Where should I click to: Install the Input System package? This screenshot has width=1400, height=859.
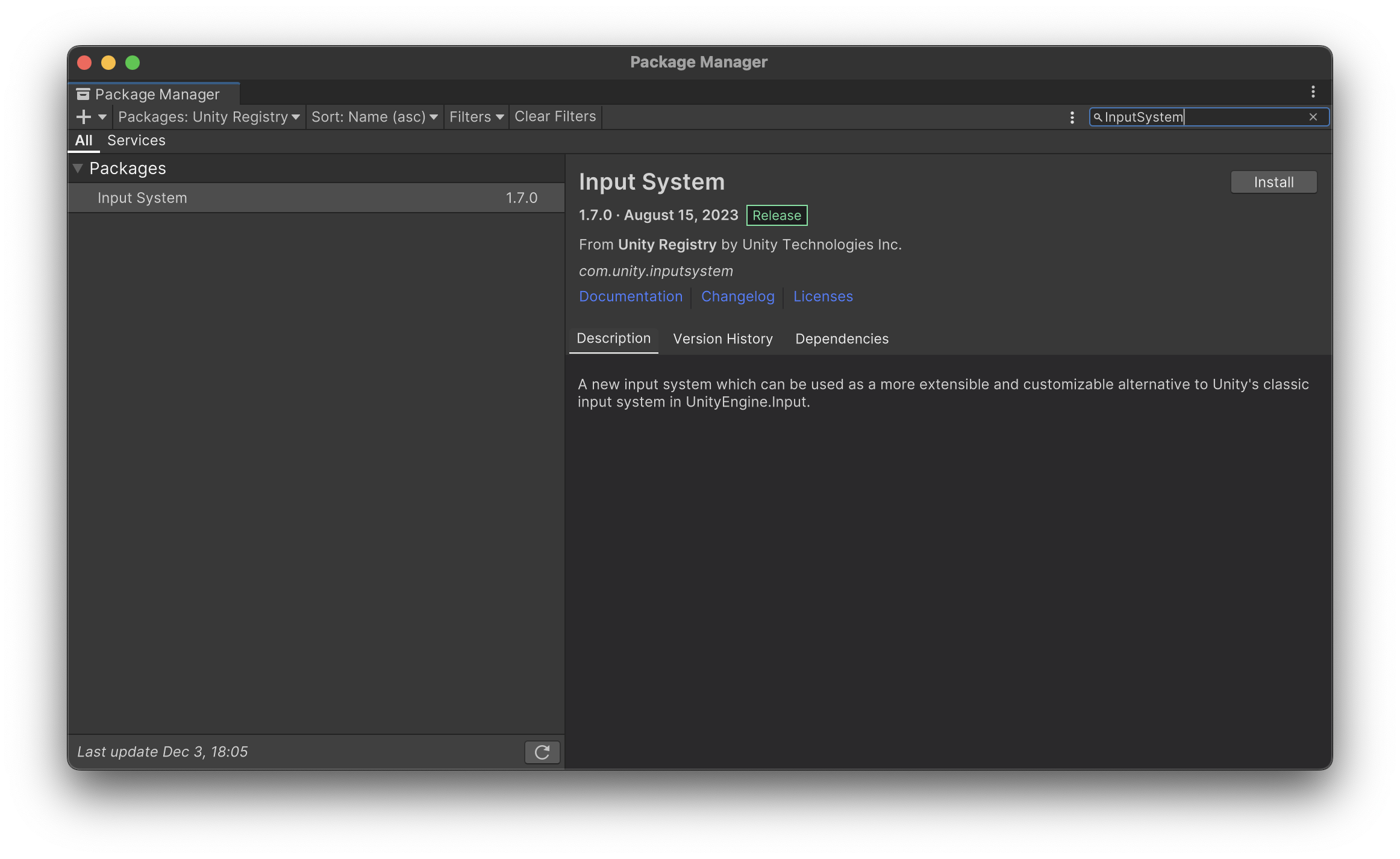1273,182
